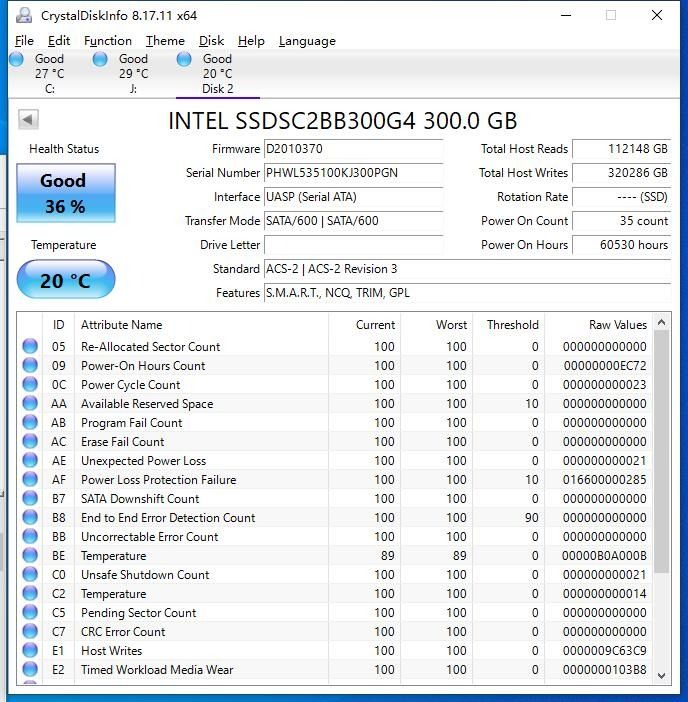Open the Language menu
Screen dimensions: 688x702
307,41
